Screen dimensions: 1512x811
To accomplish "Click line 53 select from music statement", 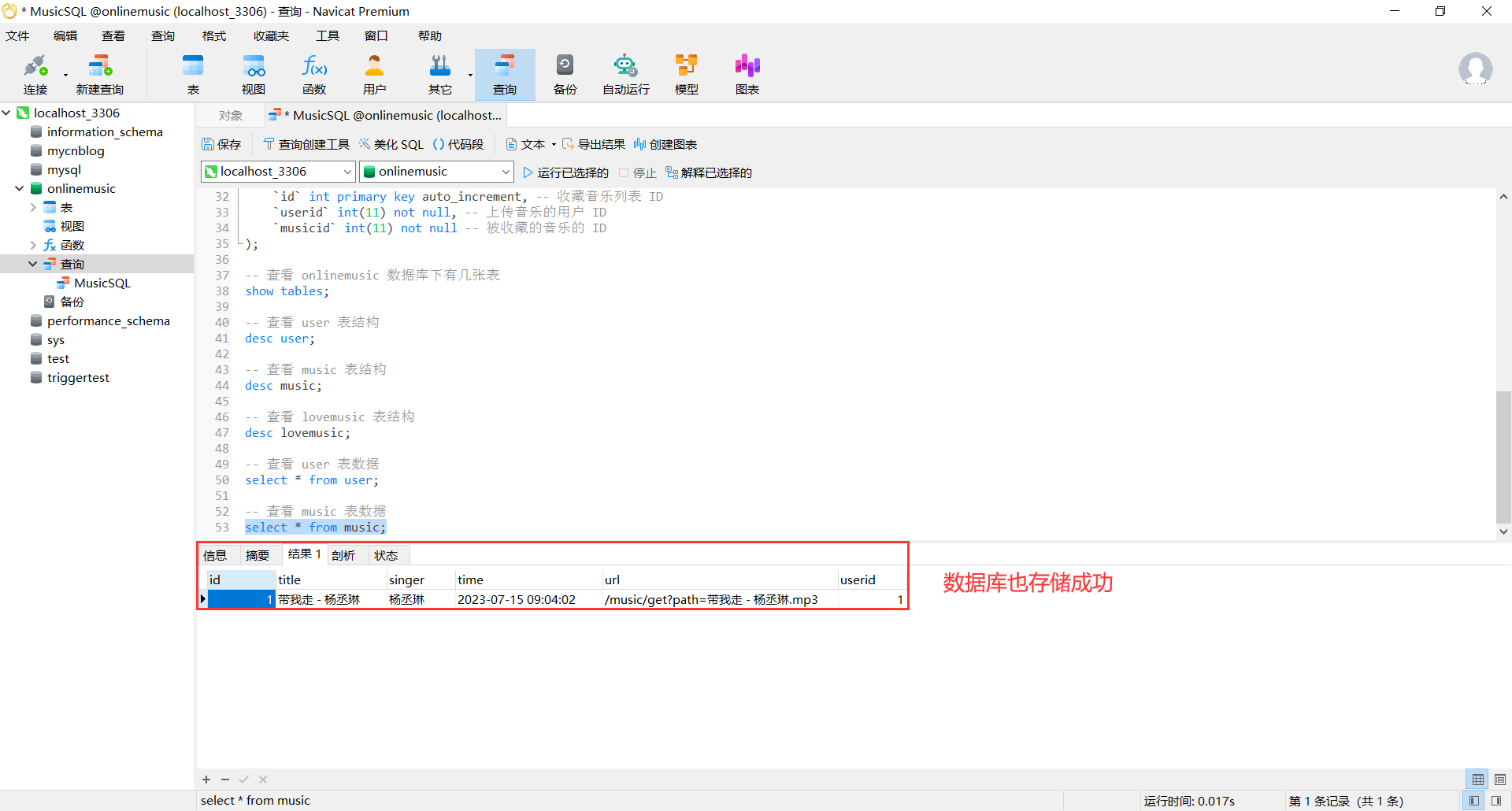I will click(x=315, y=527).
